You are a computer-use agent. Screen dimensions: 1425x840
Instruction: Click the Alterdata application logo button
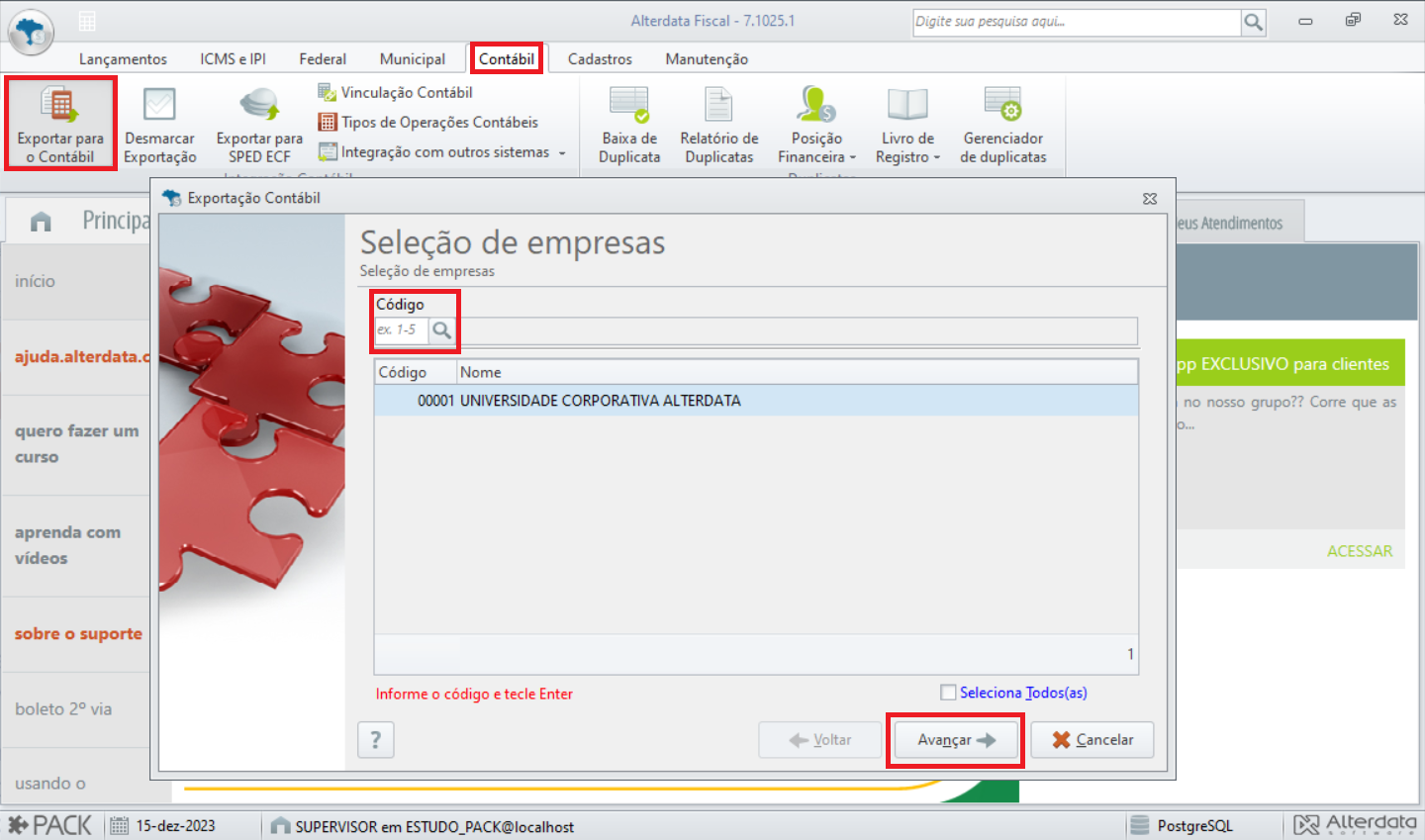click(x=32, y=33)
